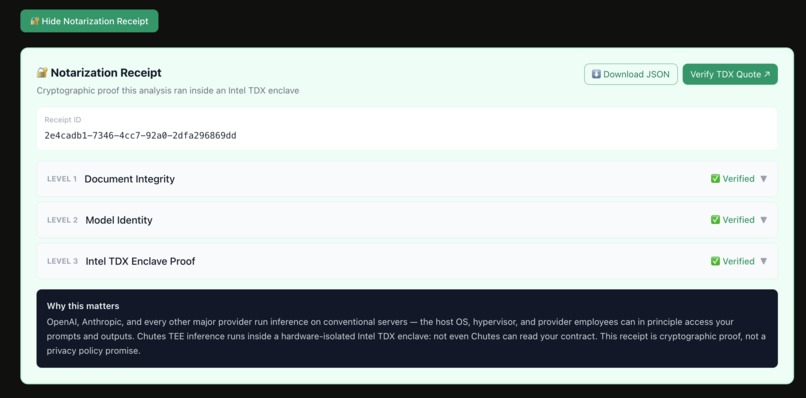This screenshot has height=398, width=806.
Task: Click download arrow icon in Download JSON
Action: point(596,74)
